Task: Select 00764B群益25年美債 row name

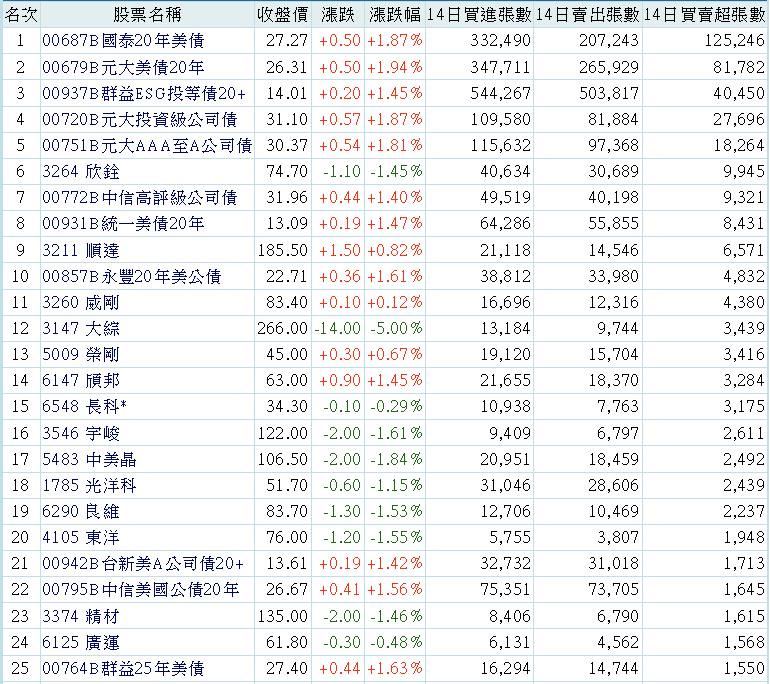Action: pyautogui.click(x=123, y=668)
